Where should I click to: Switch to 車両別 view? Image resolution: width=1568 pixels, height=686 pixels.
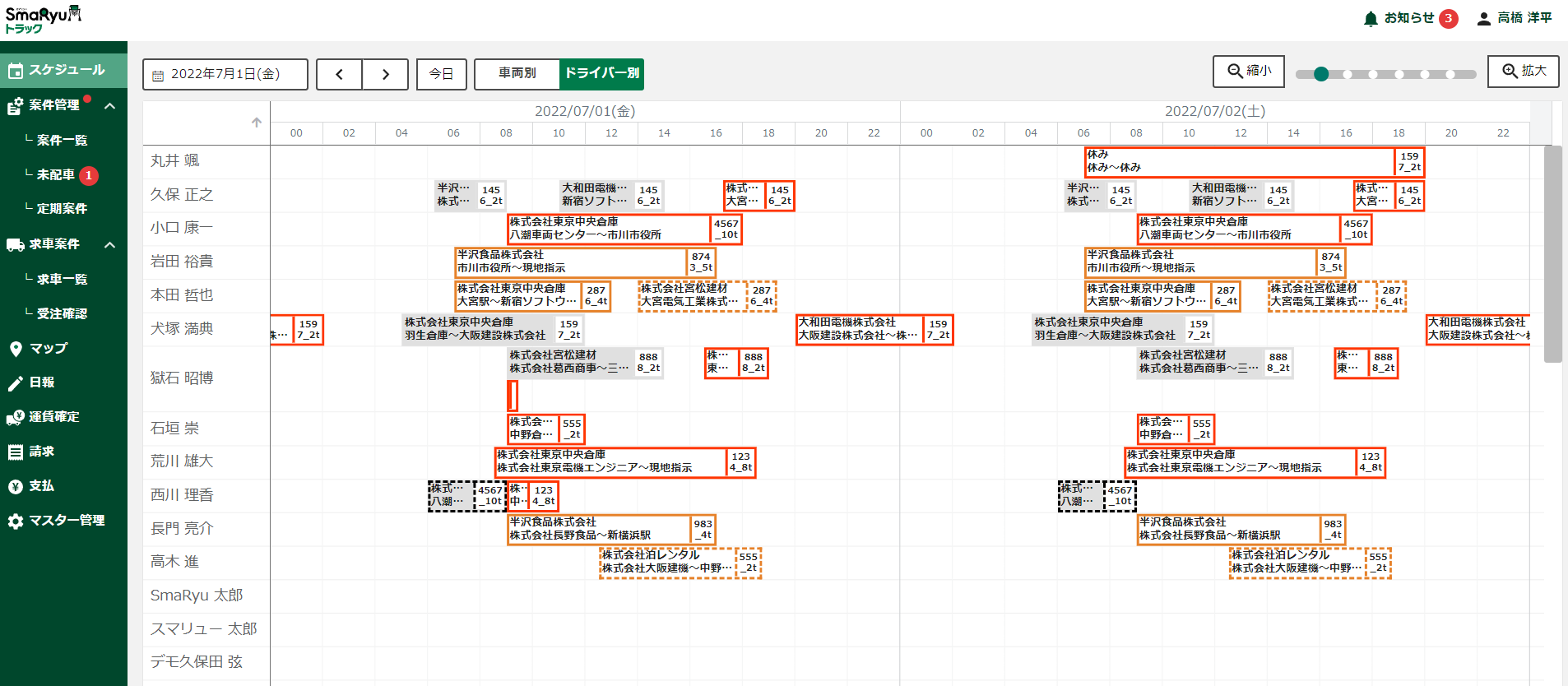pos(517,74)
